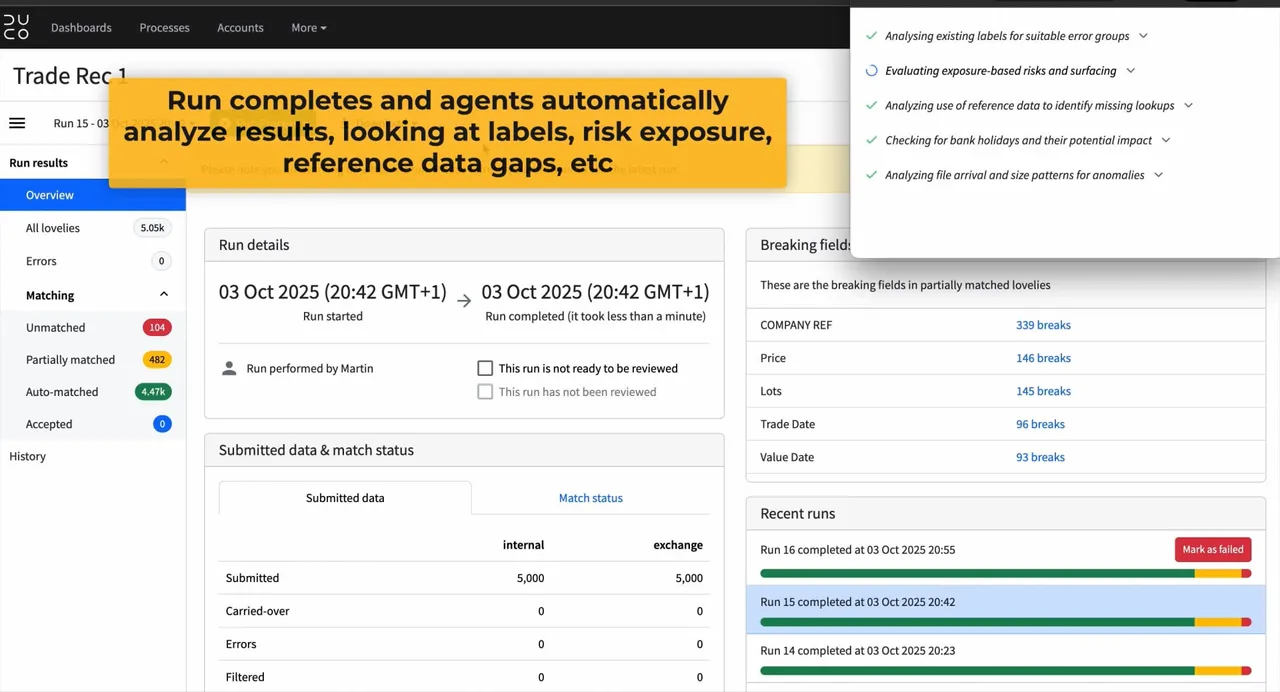
Task: Expand 'Analysing existing labels' step details
Action: tap(1143, 36)
